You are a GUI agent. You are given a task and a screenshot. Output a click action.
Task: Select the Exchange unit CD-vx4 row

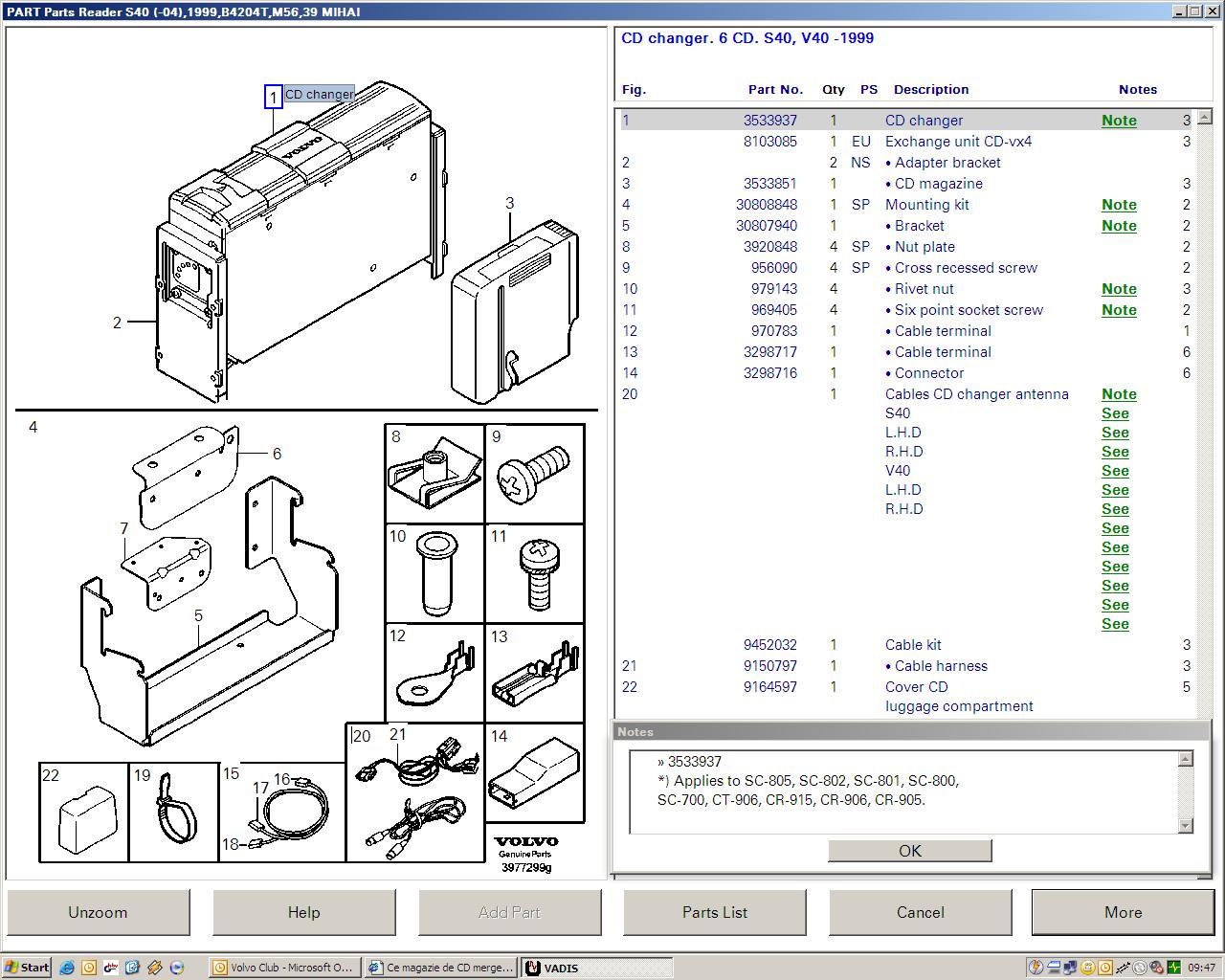(x=905, y=142)
